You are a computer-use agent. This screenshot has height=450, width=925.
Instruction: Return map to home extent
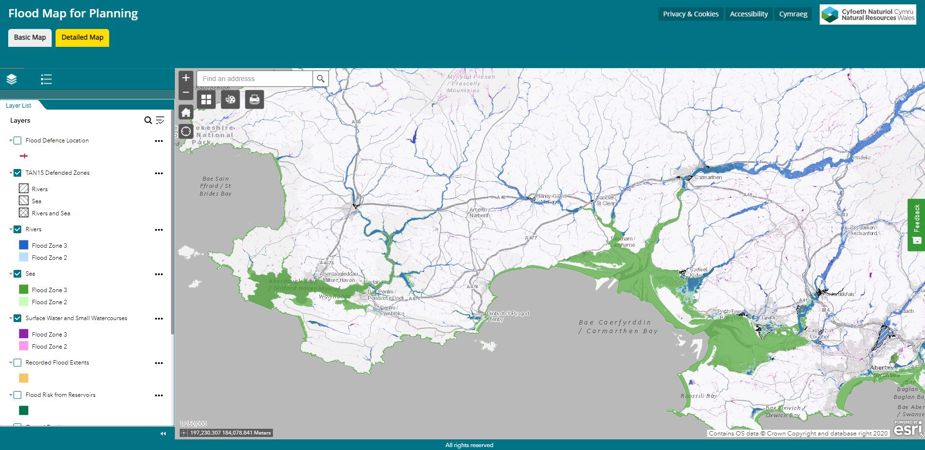(x=186, y=112)
